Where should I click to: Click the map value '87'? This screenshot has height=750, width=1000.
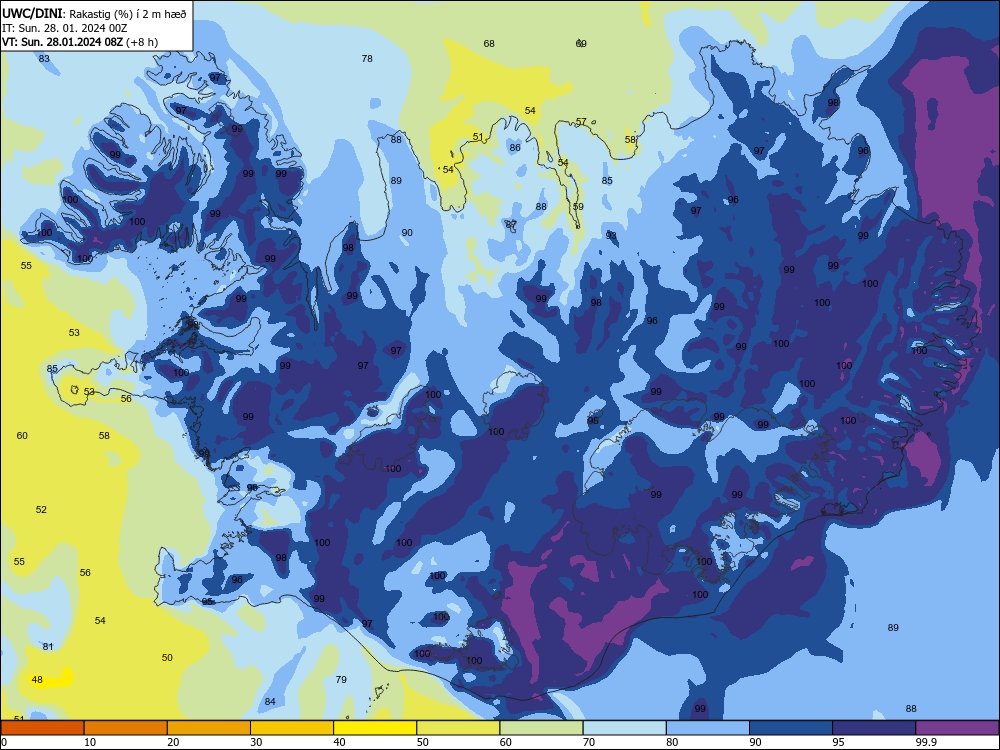tap(511, 224)
